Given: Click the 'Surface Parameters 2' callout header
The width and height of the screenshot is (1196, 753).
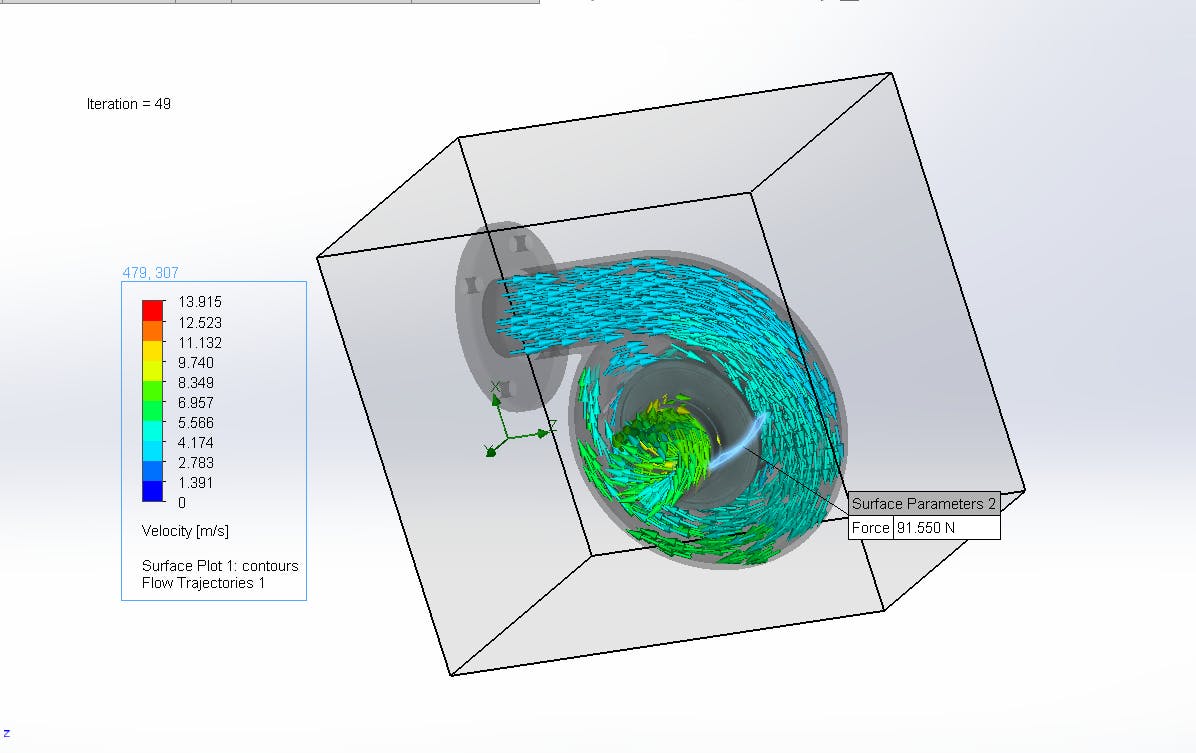Looking at the screenshot, I should pyautogui.click(x=923, y=504).
